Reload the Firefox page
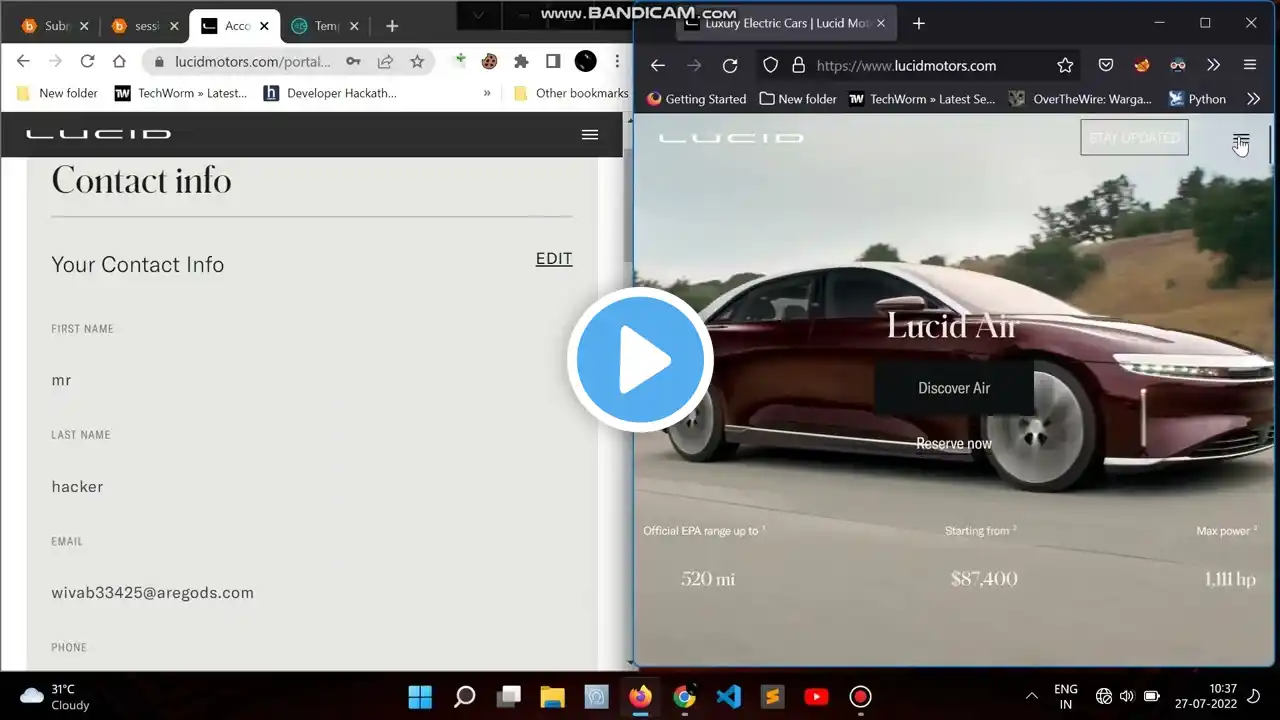1280x720 pixels. [730, 66]
